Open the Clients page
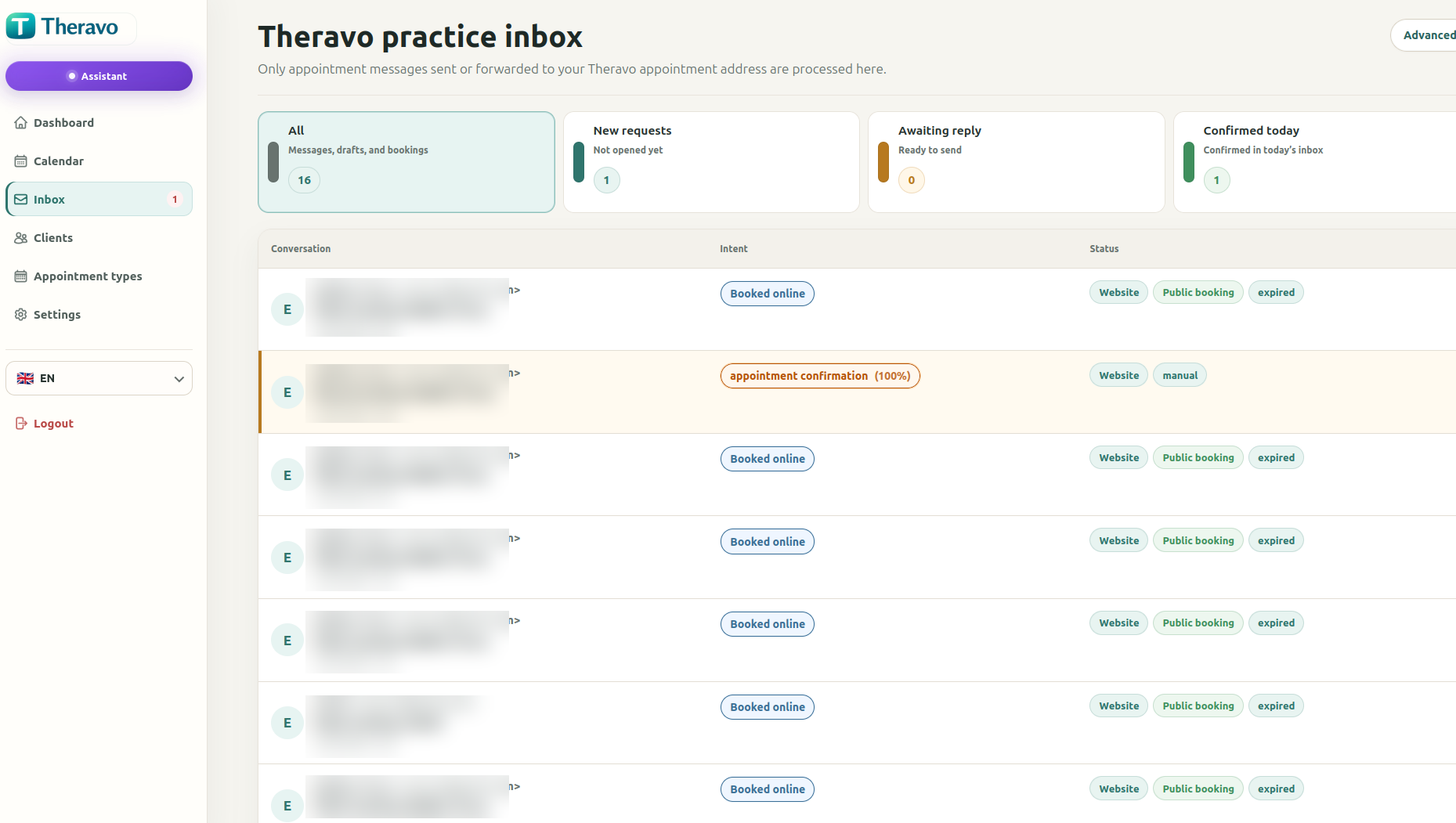This screenshot has height=823, width=1456. (x=99, y=238)
